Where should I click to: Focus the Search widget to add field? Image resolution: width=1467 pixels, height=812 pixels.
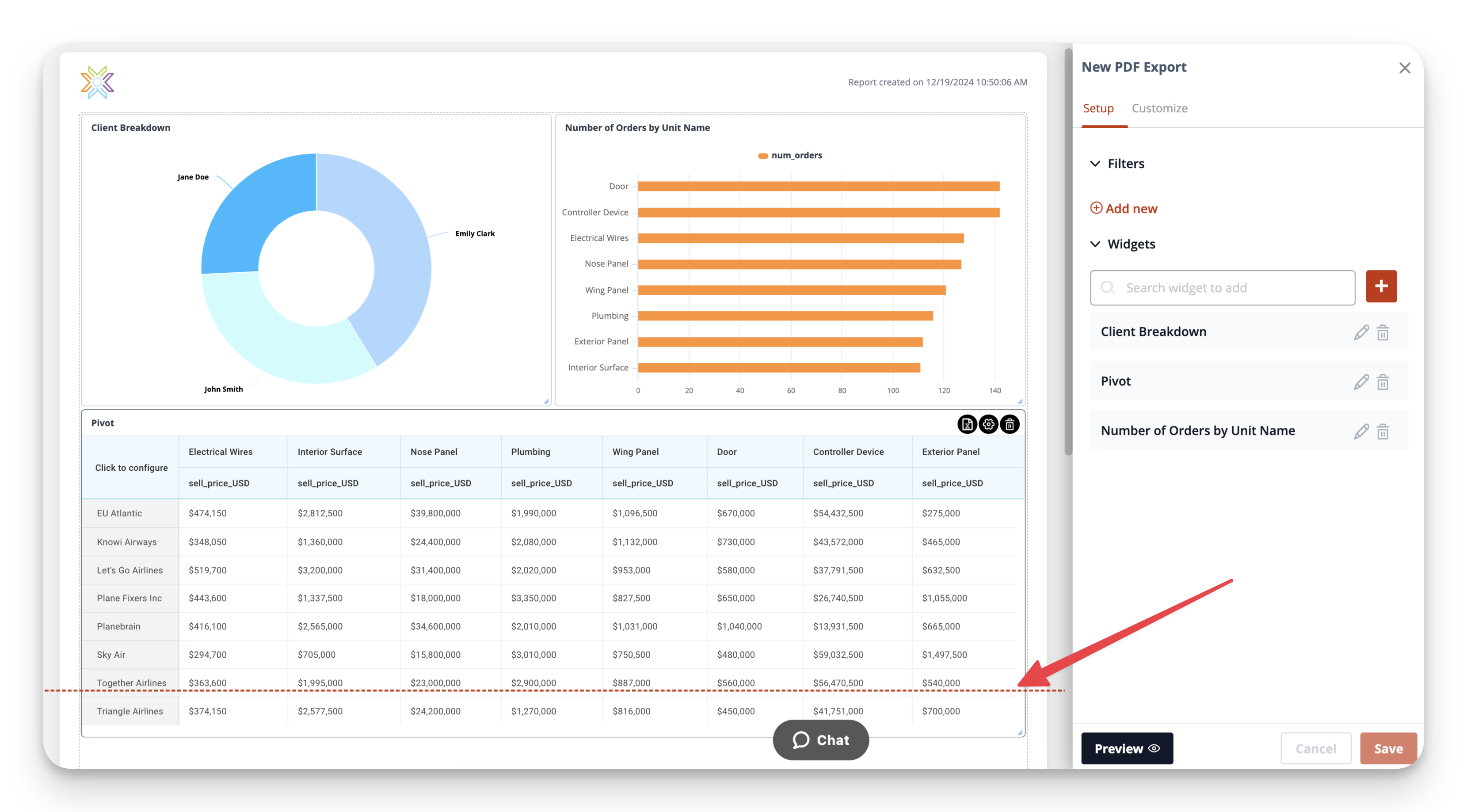pyautogui.click(x=1222, y=288)
